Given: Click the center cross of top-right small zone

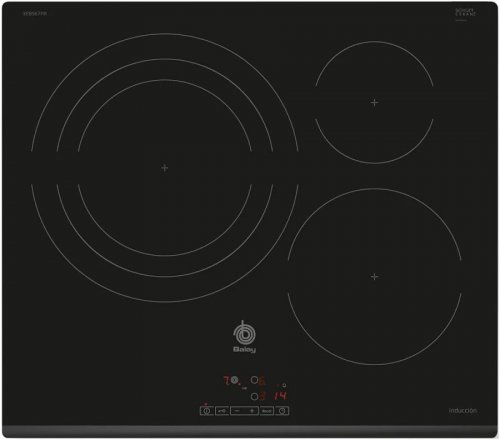Looking at the screenshot, I should pos(374,102).
